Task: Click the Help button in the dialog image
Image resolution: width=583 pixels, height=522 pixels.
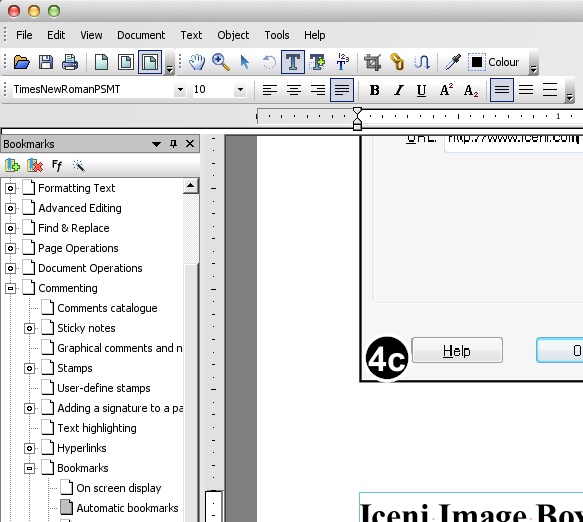Action: coord(457,350)
